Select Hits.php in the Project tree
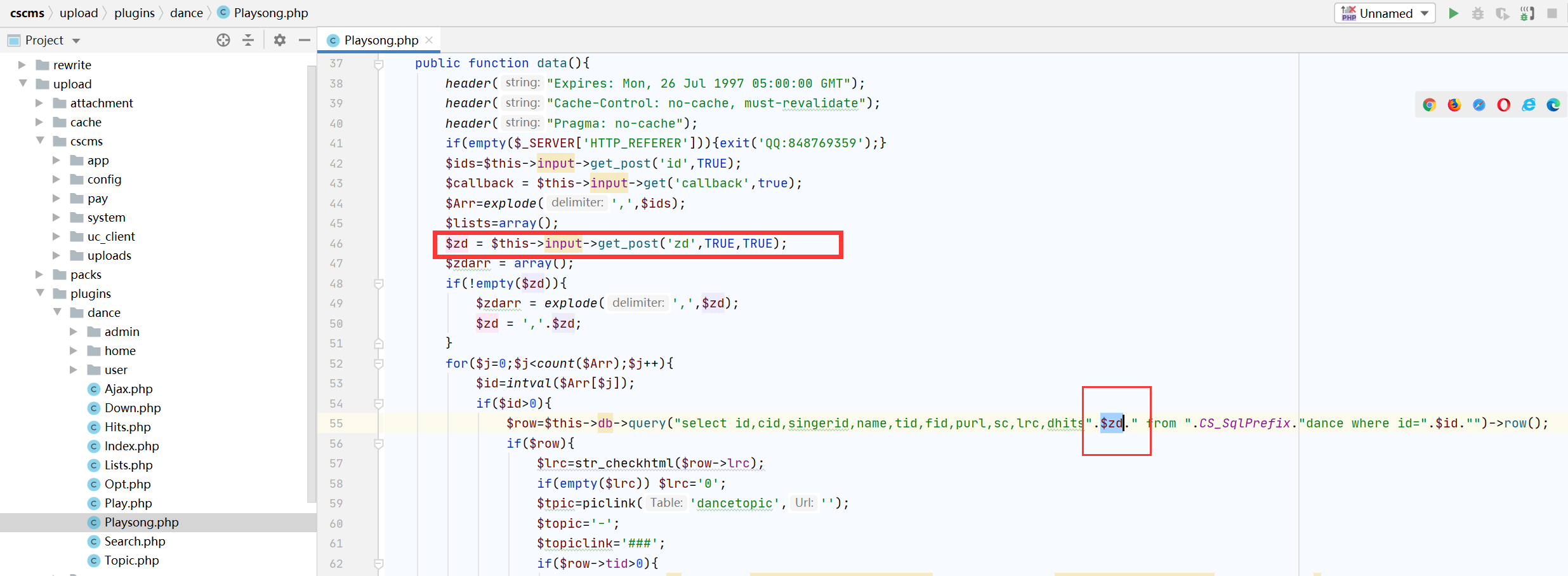Image resolution: width=1568 pixels, height=576 pixels. click(x=128, y=427)
